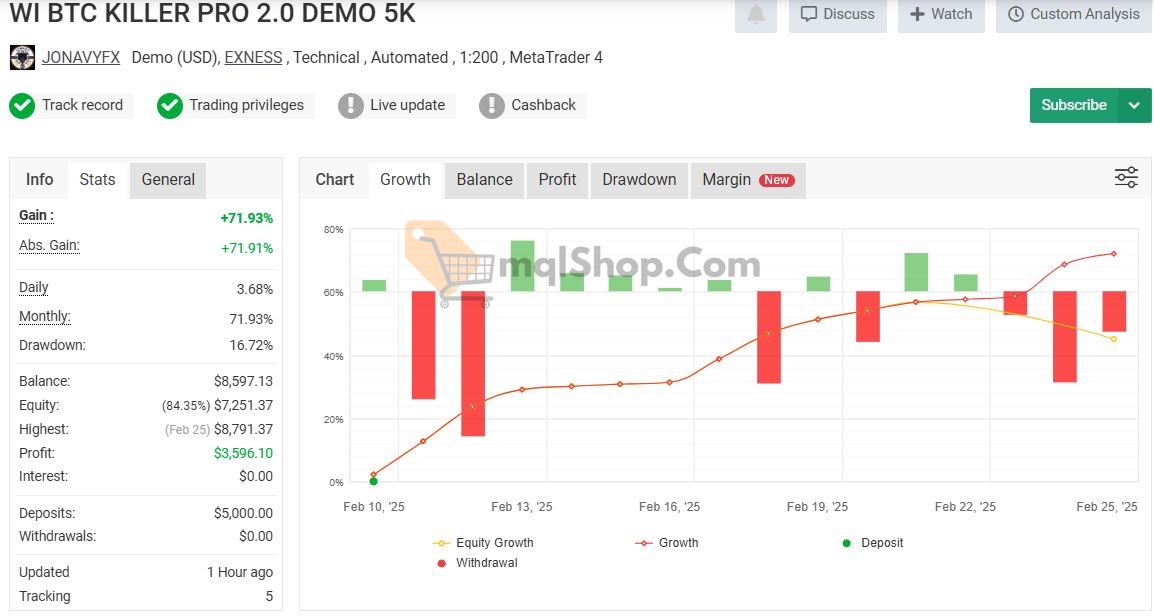Click the Cashback exclamation icon
The image size is (1154, 616).
[x=492, y=105]
